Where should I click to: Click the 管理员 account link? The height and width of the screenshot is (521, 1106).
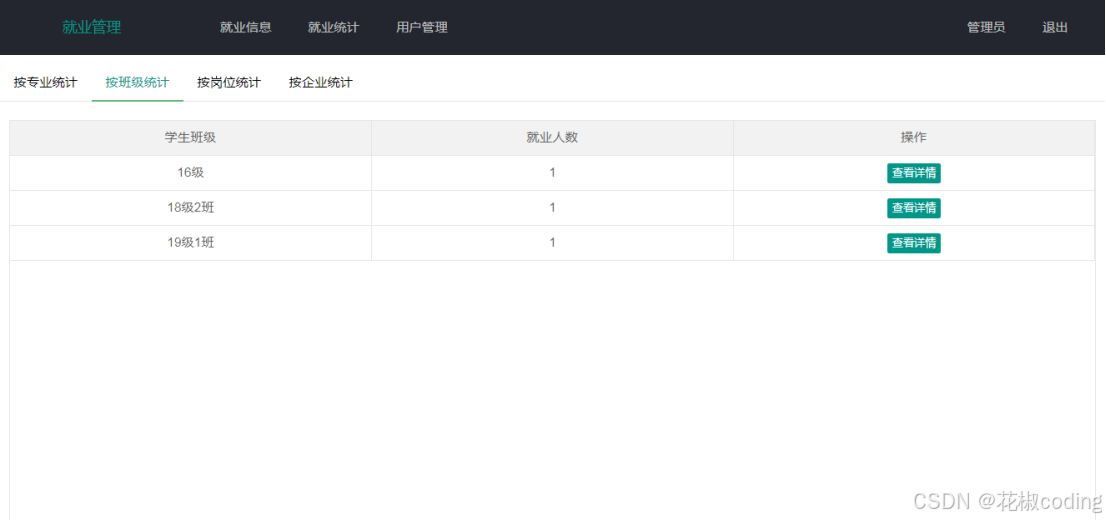[x=986, y=27]
